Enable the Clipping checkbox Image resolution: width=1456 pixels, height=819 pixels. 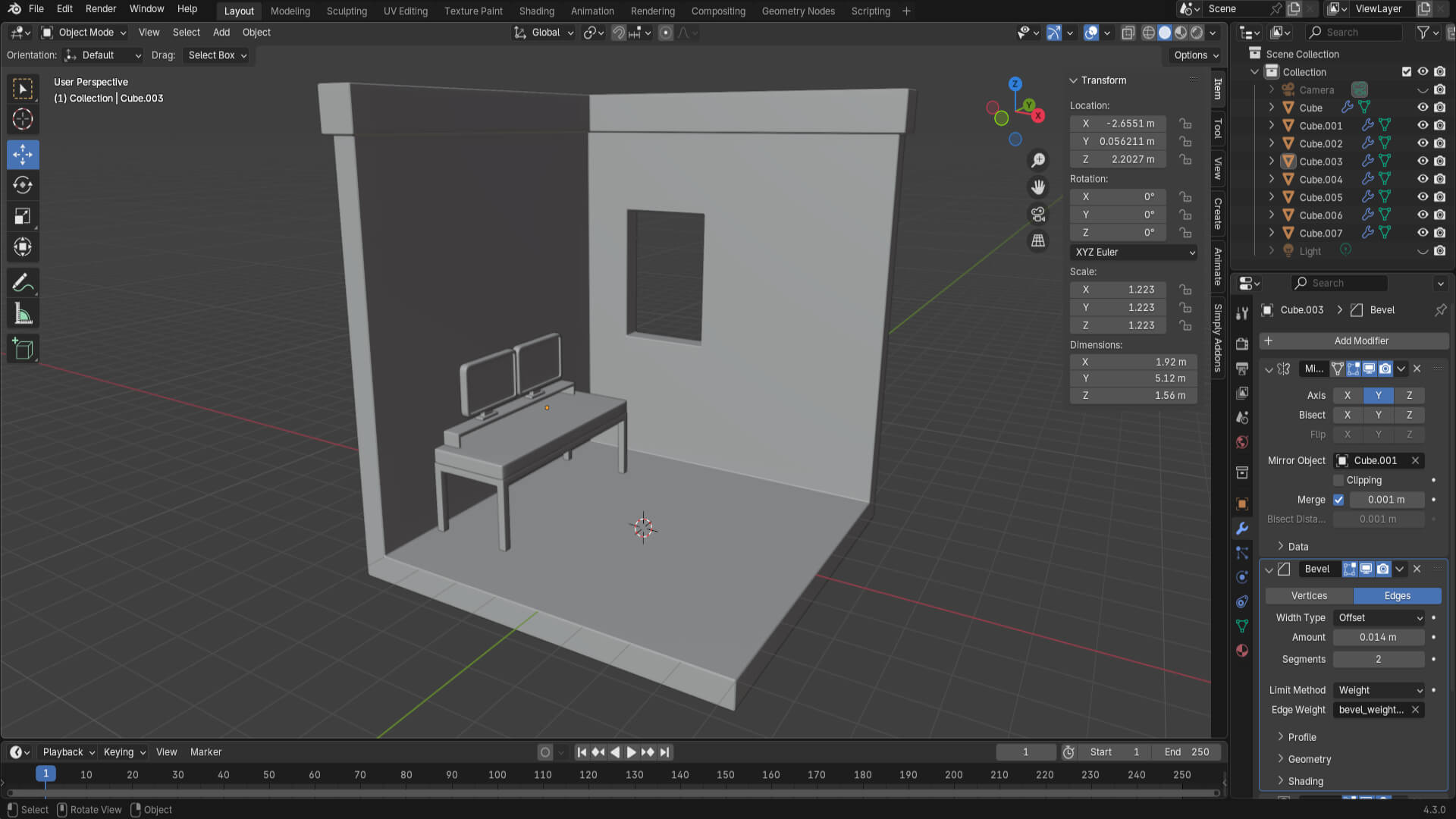click(x=1338, y=480)
